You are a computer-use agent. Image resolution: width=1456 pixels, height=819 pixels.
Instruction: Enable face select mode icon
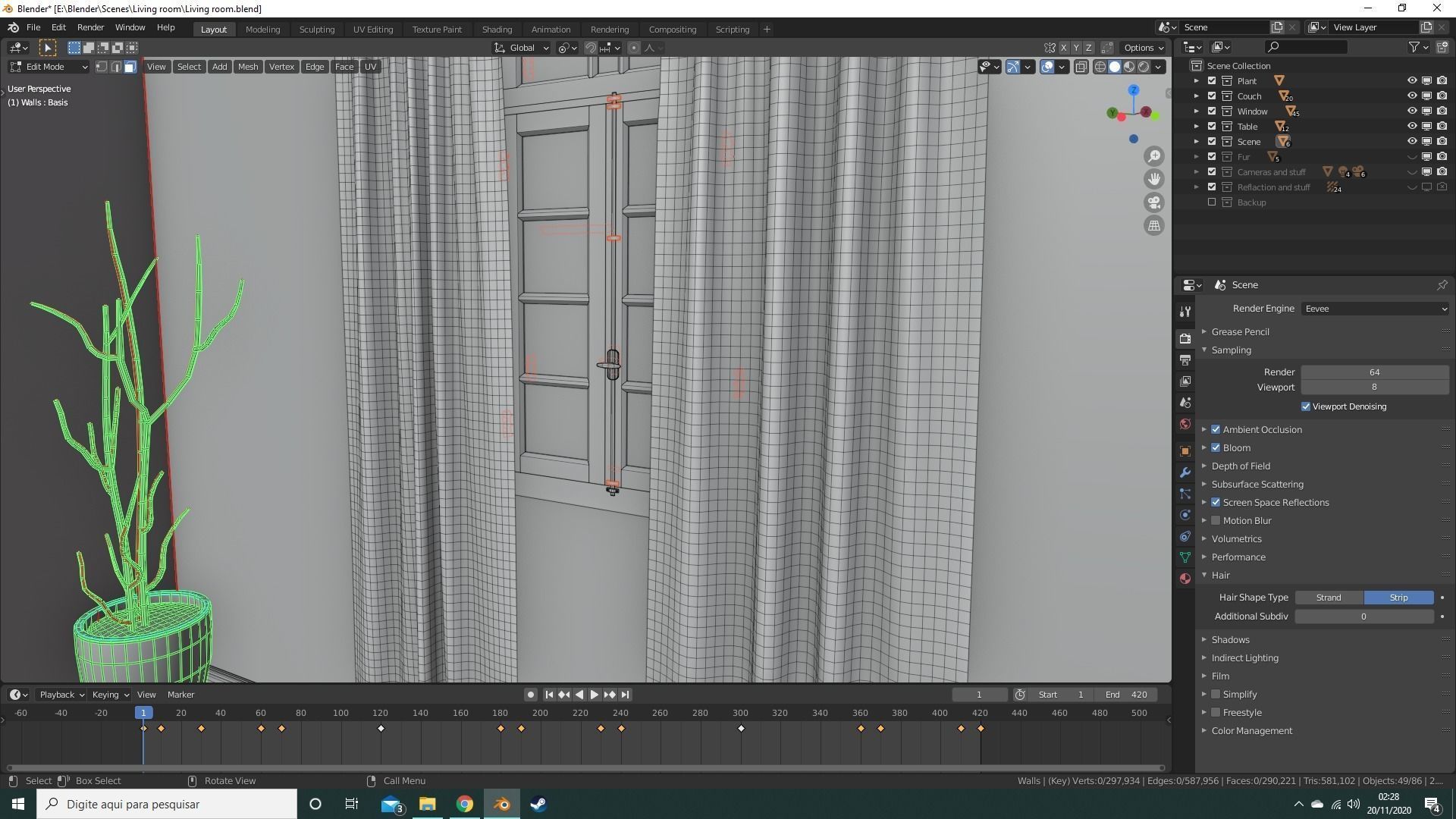click(130, 67)
